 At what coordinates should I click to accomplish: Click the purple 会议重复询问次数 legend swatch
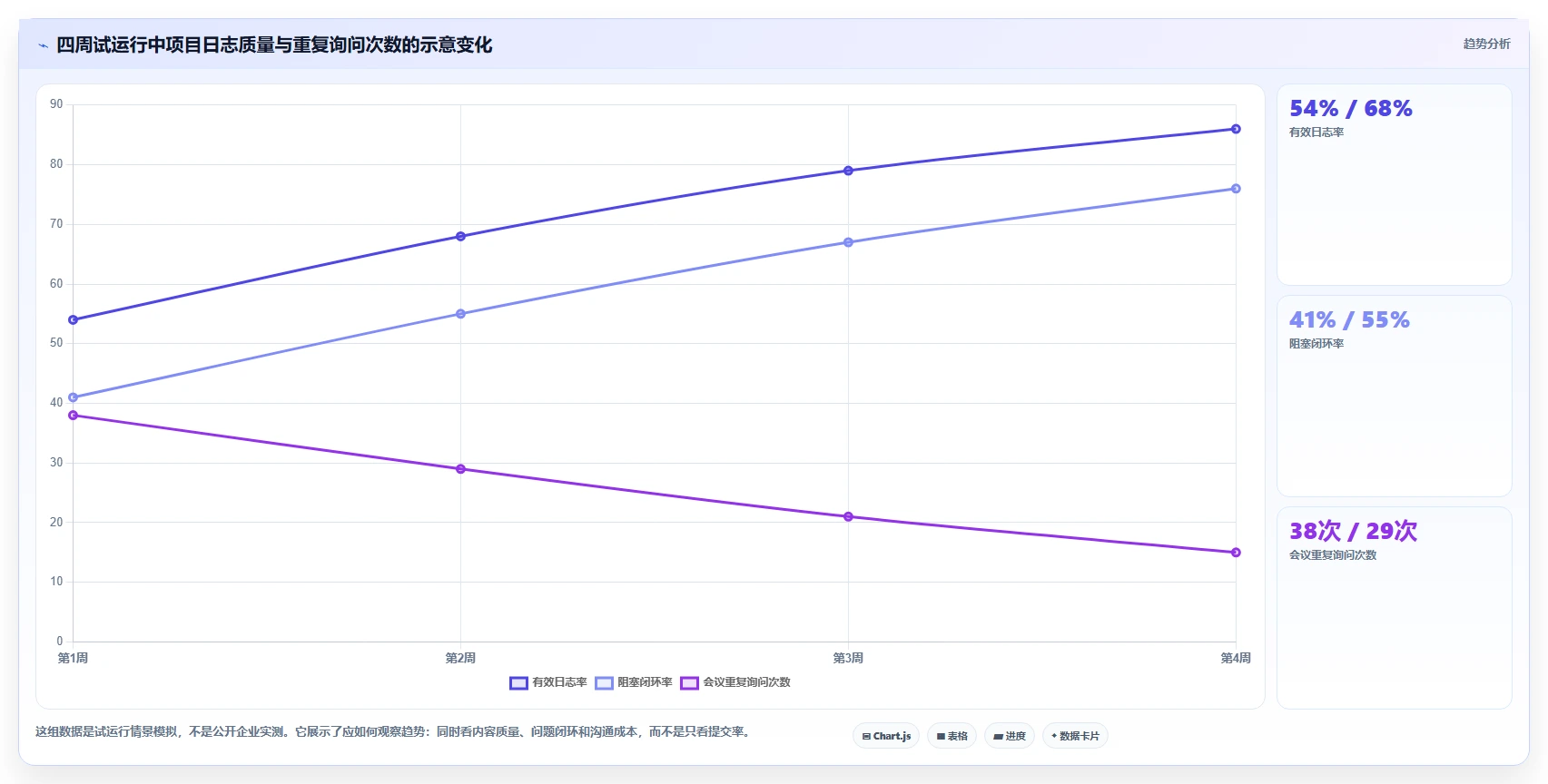(689, 683)
